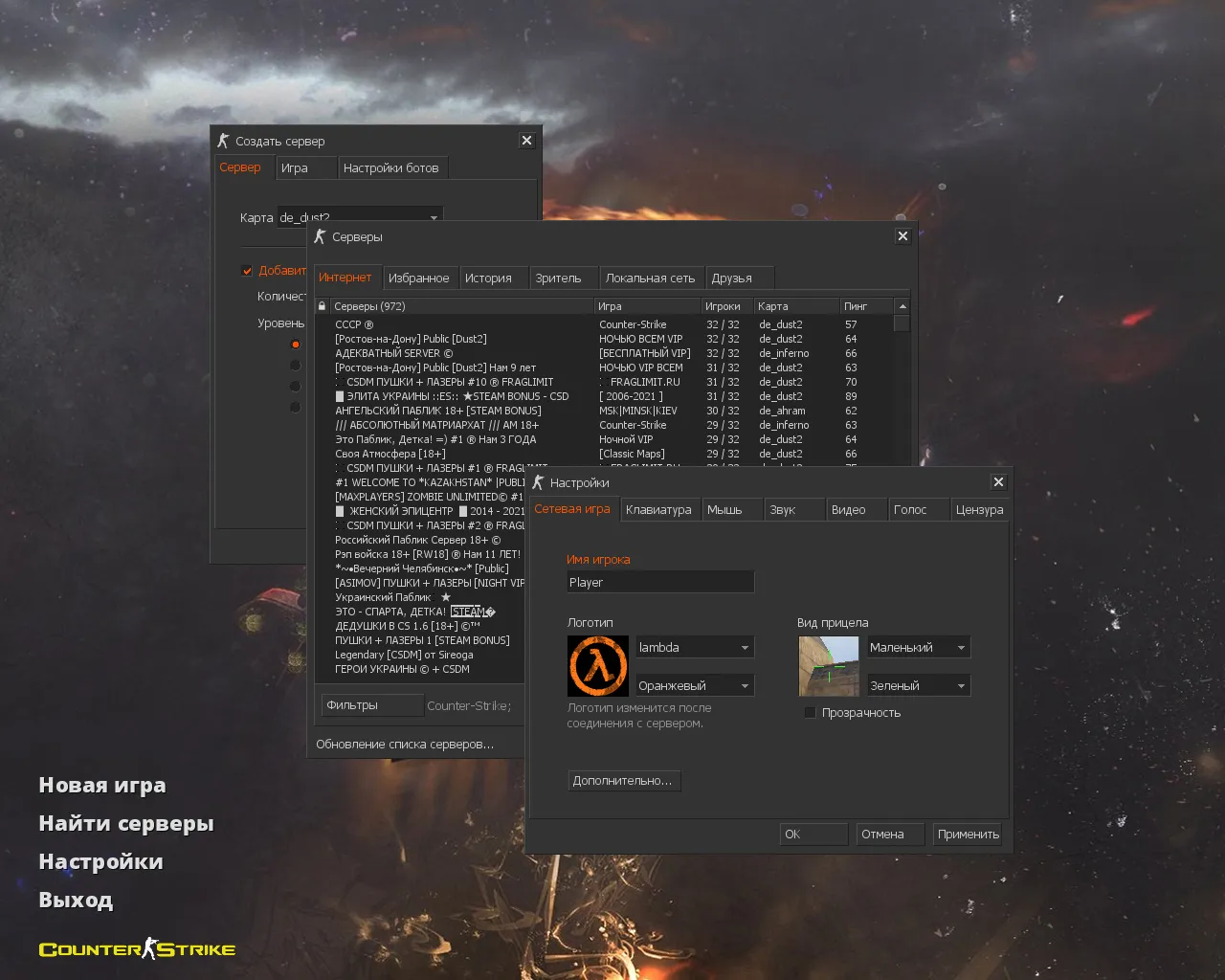Uncheck the Добавить checkbox in Create Server
The height and width of the screenshot is (980, 1225).
click(247, 270)
